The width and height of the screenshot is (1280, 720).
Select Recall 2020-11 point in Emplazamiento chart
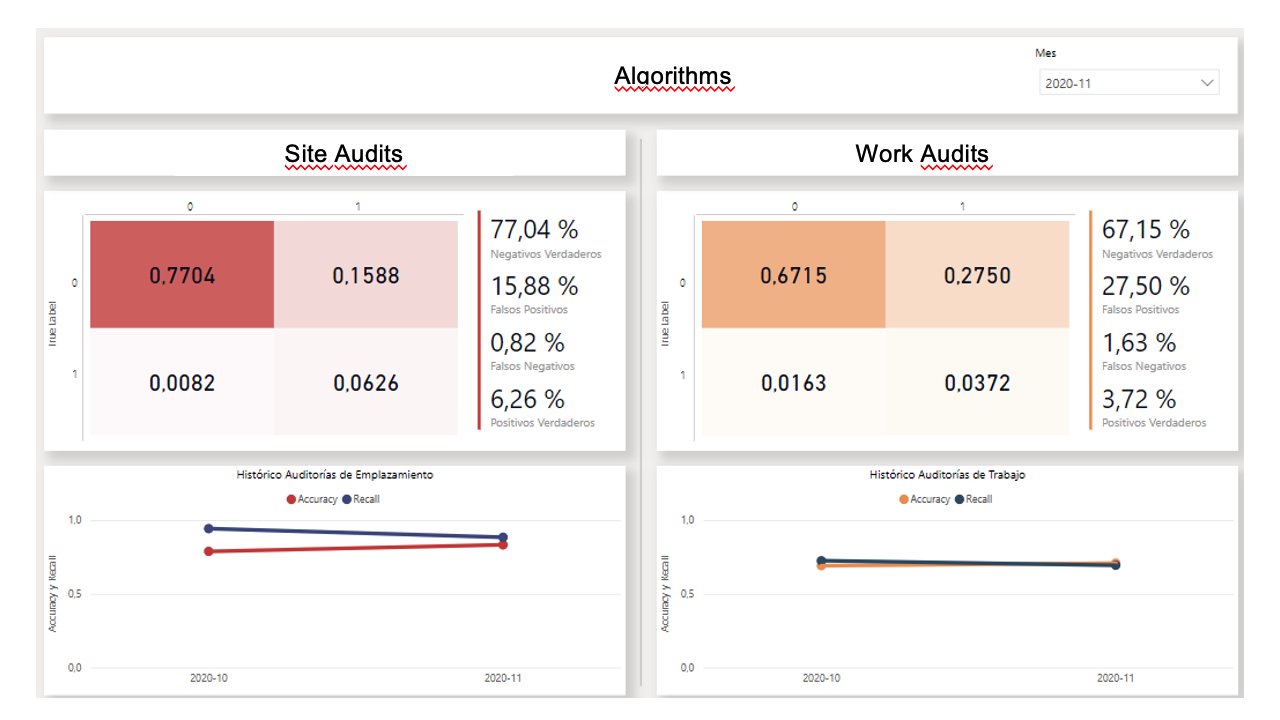pos(503,537)
